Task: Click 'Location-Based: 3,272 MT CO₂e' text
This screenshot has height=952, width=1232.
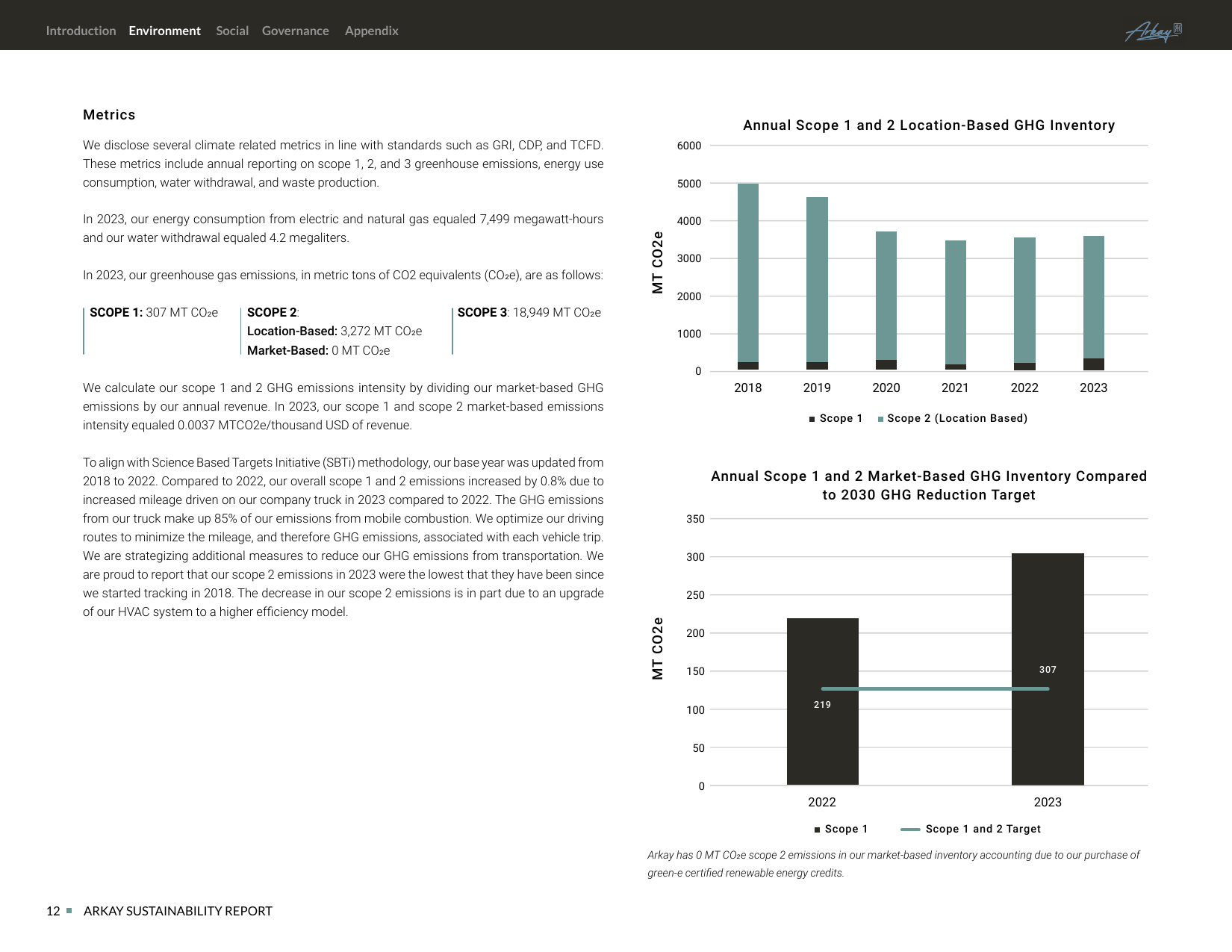Action: [x=335, y=331]
